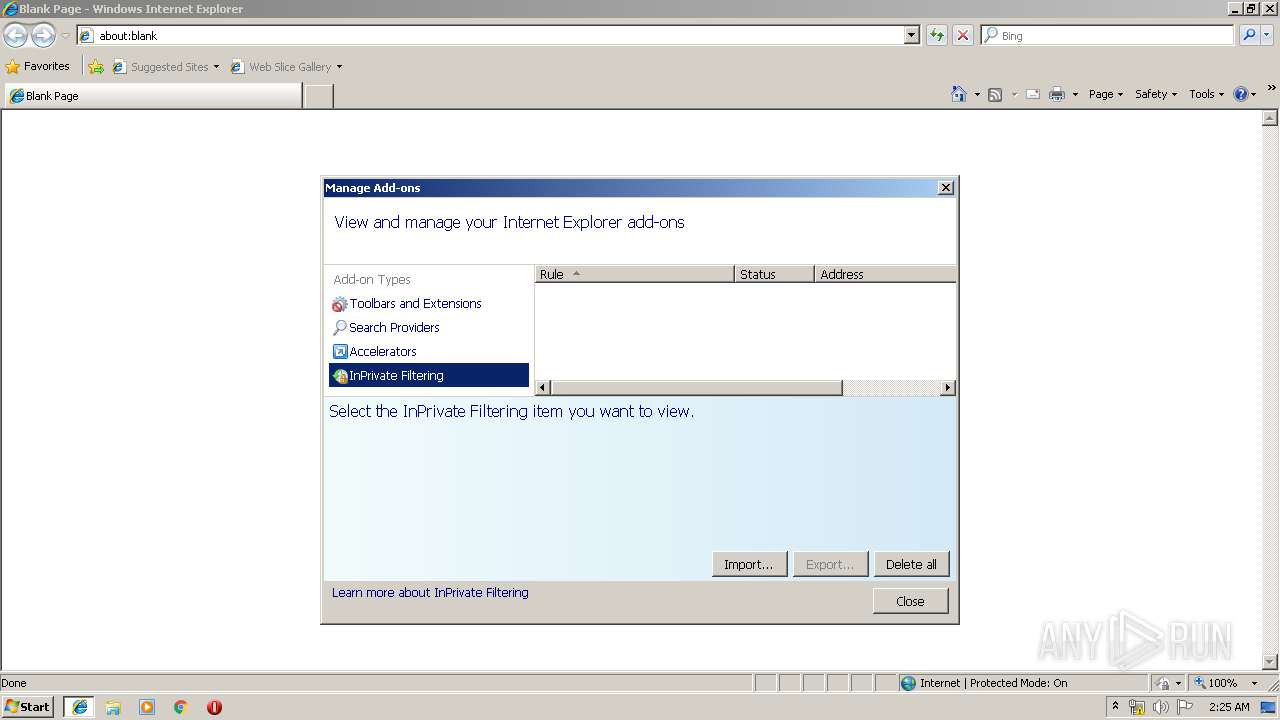Click the network warning tray icon
Screen dimensions: 1280x720
(x=1137, y=707)
